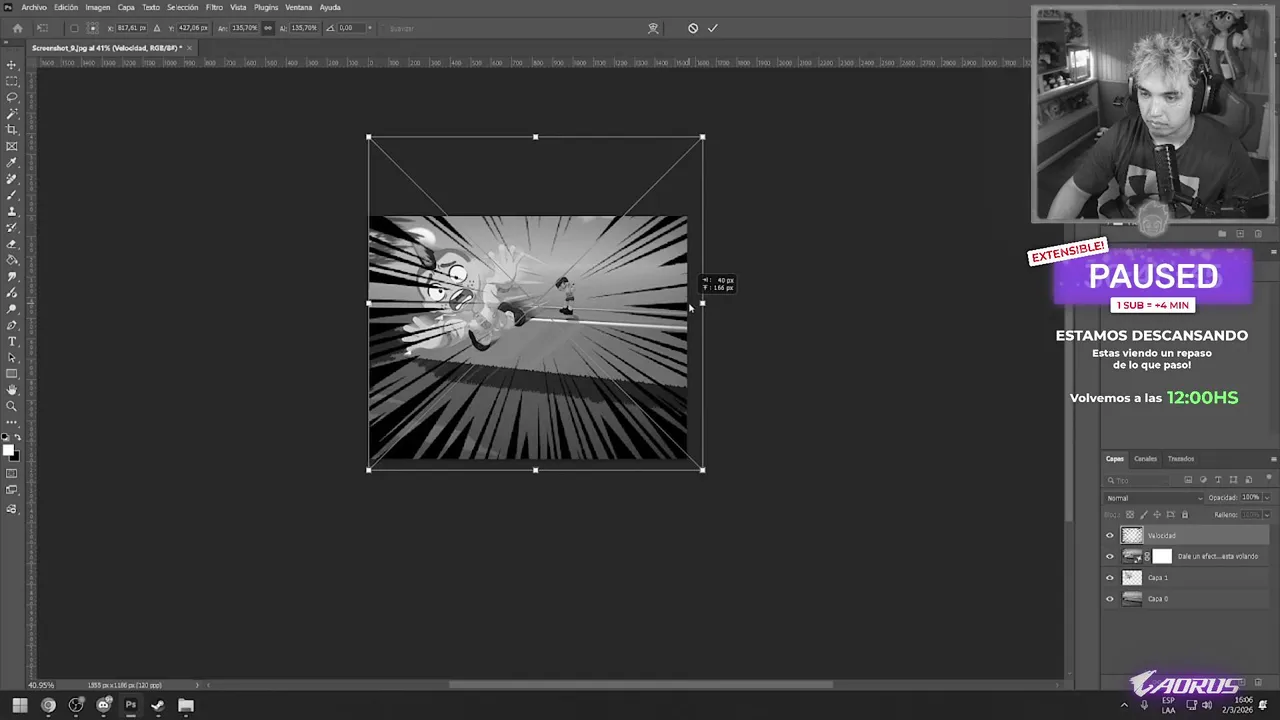Swap foreground and background colors

tap(18, 438)
